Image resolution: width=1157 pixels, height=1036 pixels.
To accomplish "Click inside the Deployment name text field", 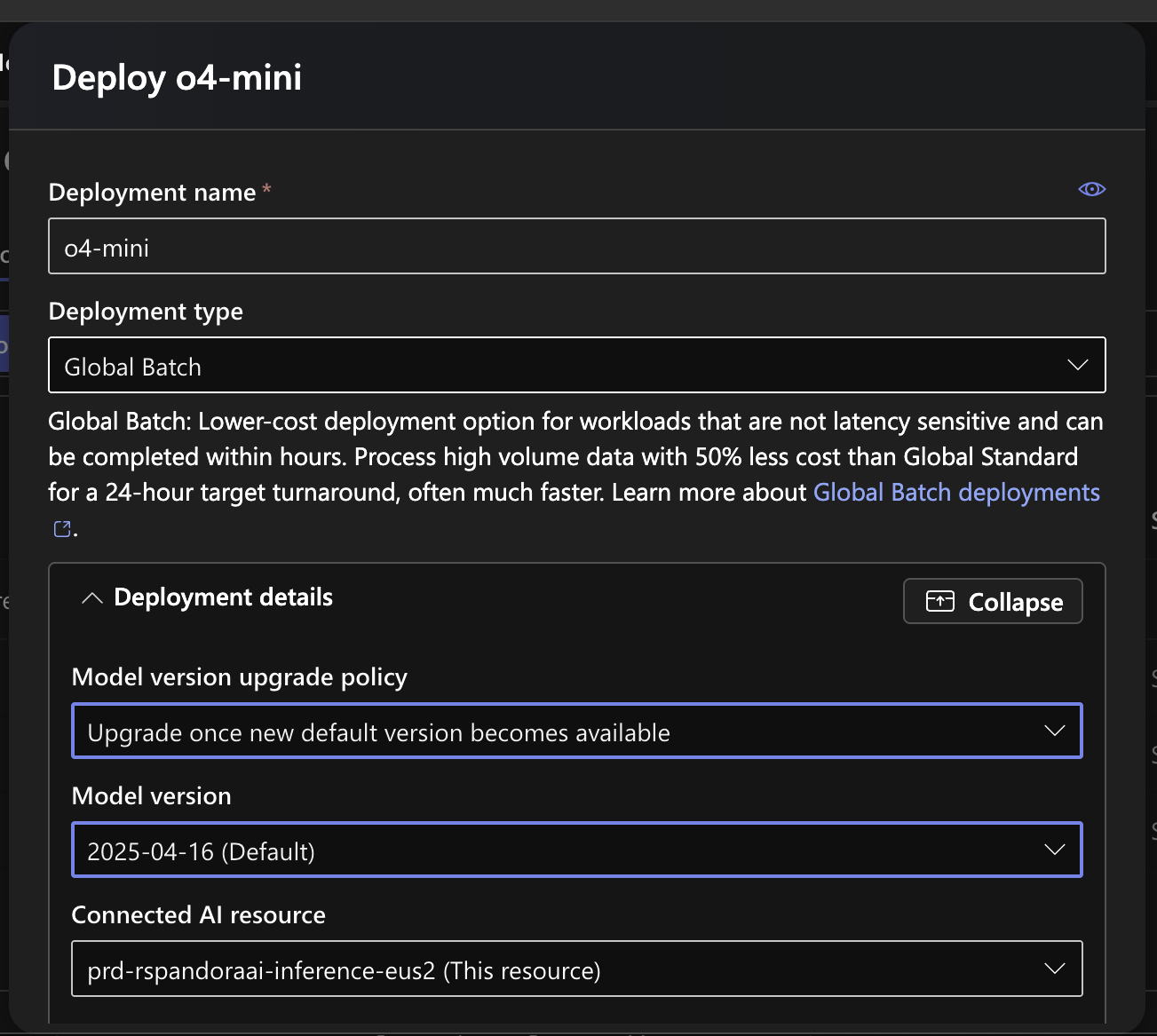I will coord(577,246).
